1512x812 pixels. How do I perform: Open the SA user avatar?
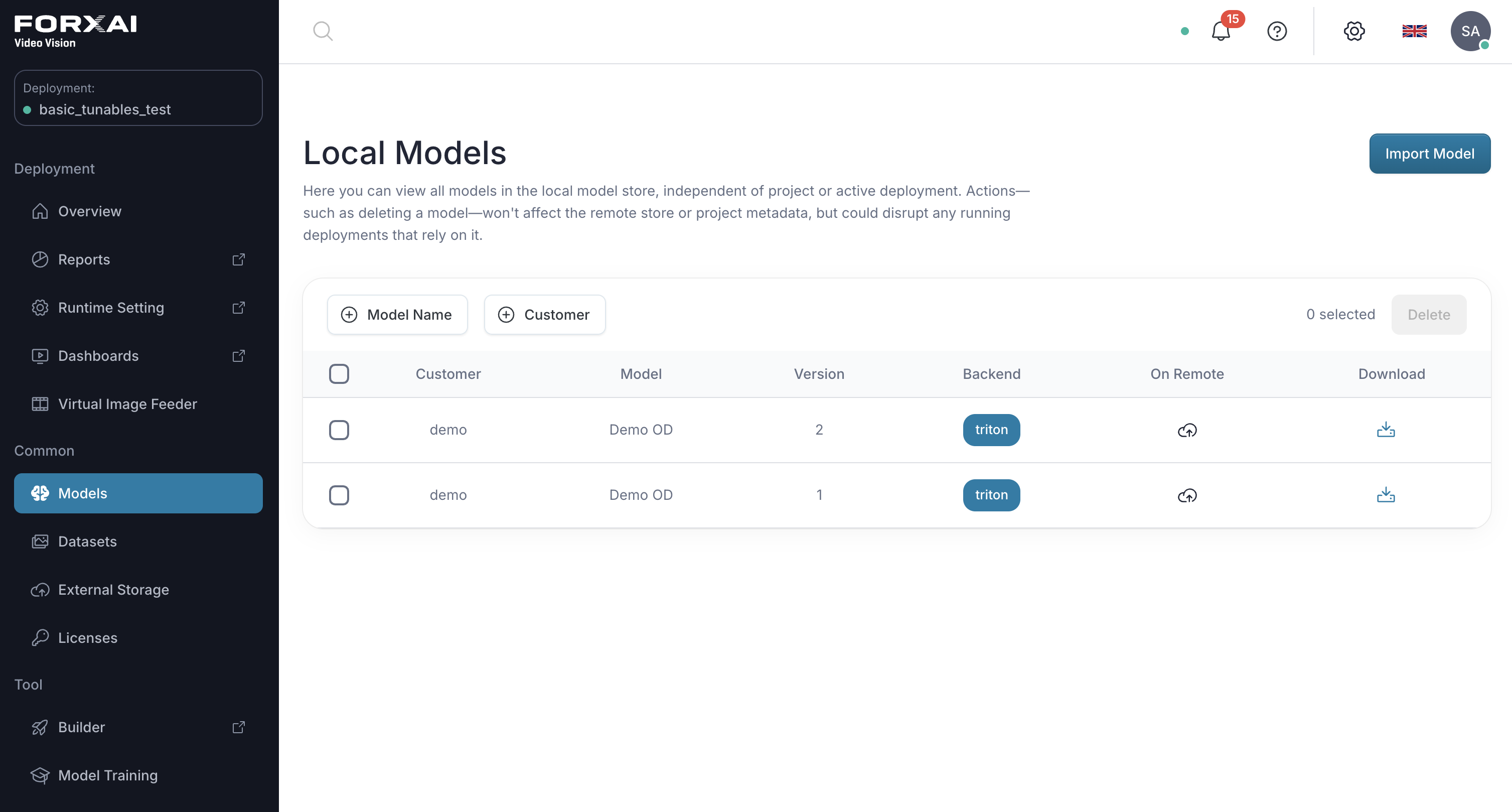(x=1470, y=31)
